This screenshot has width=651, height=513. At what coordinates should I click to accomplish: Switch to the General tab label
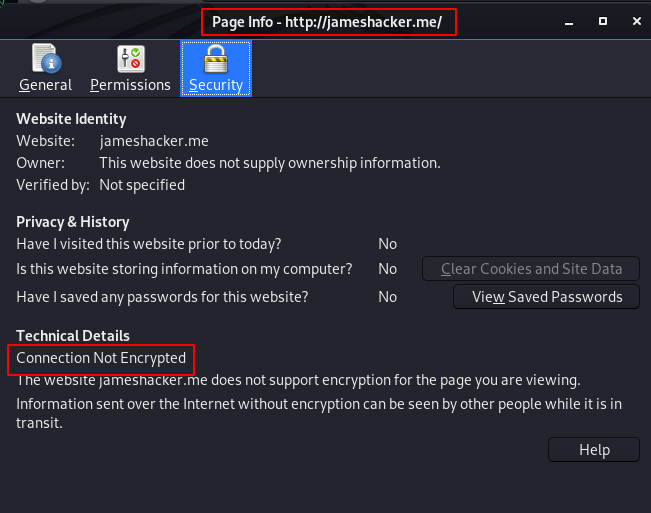coord(46,85)
